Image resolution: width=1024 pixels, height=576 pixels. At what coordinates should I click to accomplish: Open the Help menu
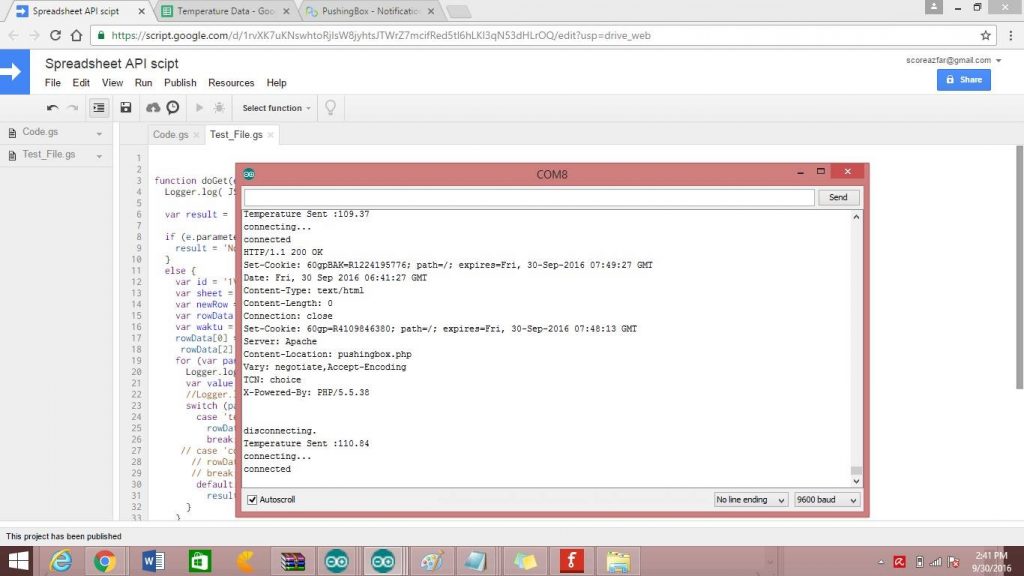pos(276,83)
